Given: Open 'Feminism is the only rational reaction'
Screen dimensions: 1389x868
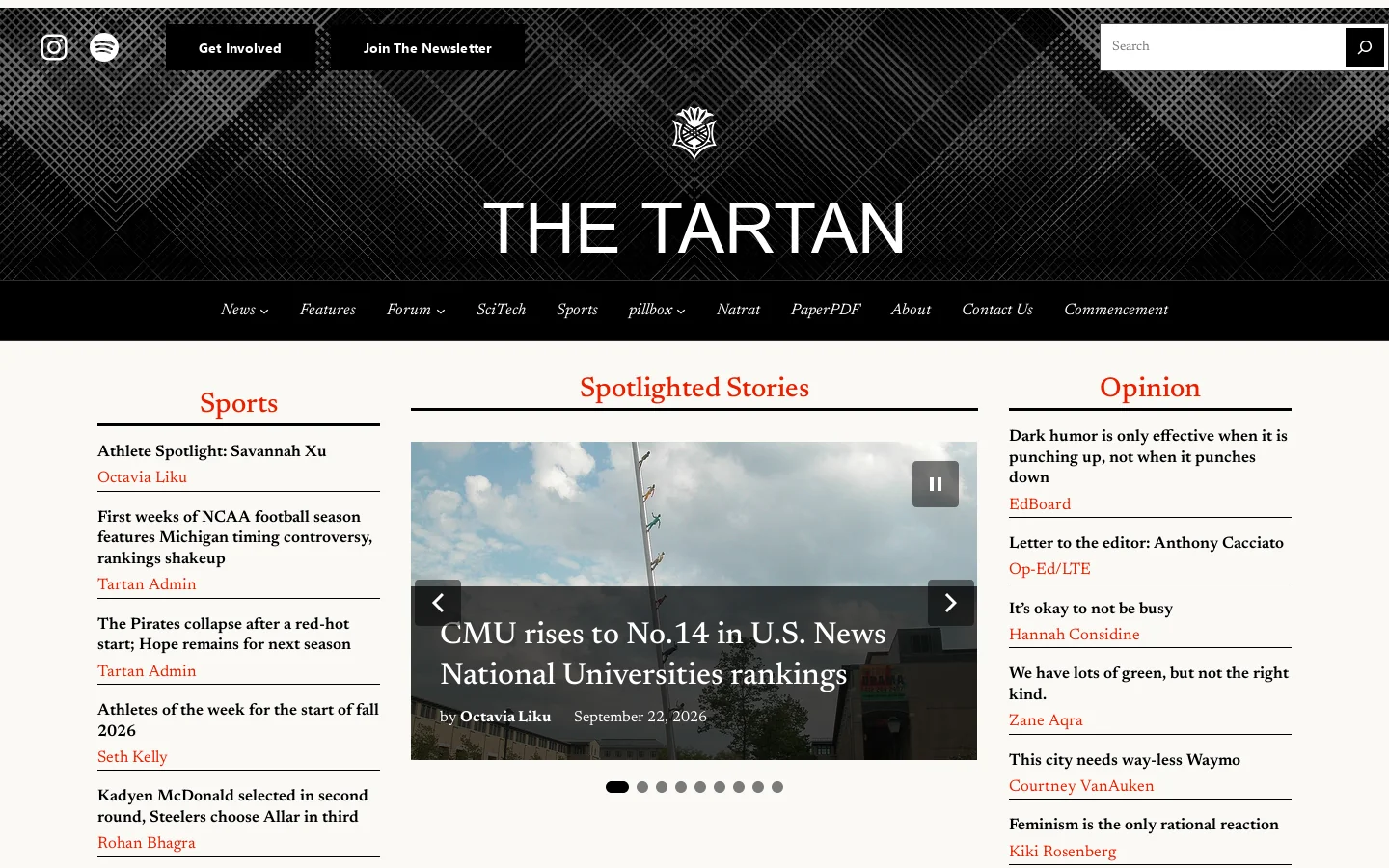Looking at the screenshot, I should point(1144,825).
